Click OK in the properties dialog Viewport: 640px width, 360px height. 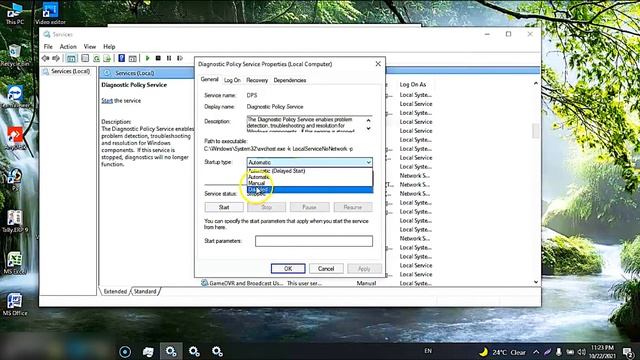click(x=288, y=269)
